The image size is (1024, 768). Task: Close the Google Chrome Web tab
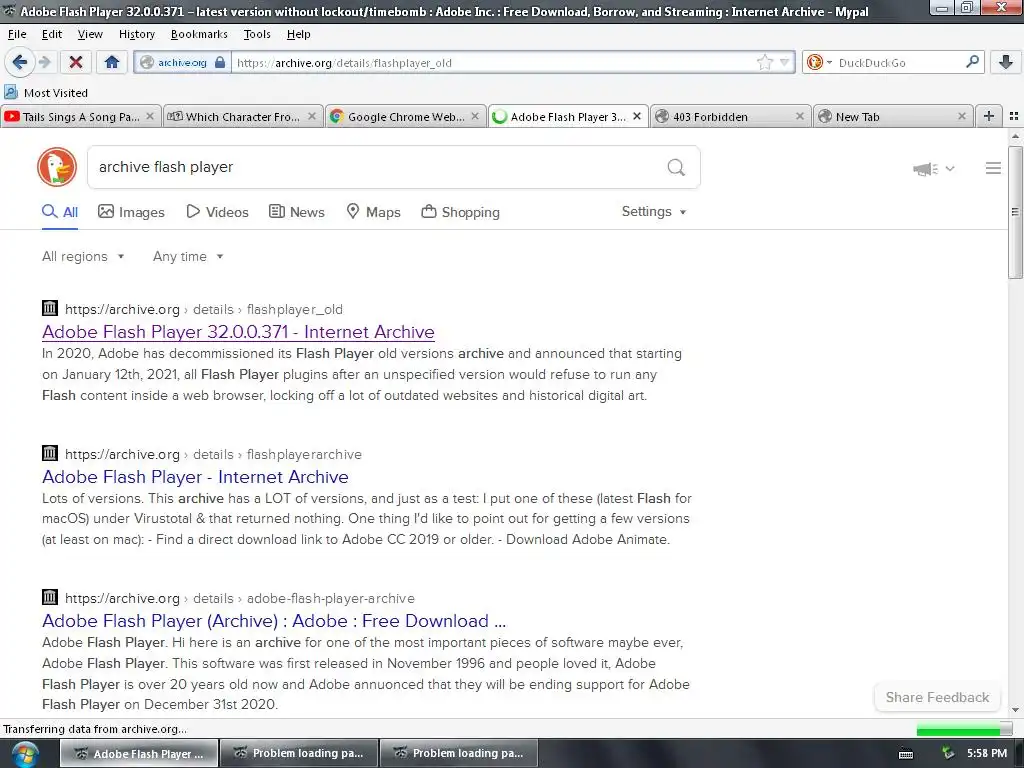click(475, 116)
